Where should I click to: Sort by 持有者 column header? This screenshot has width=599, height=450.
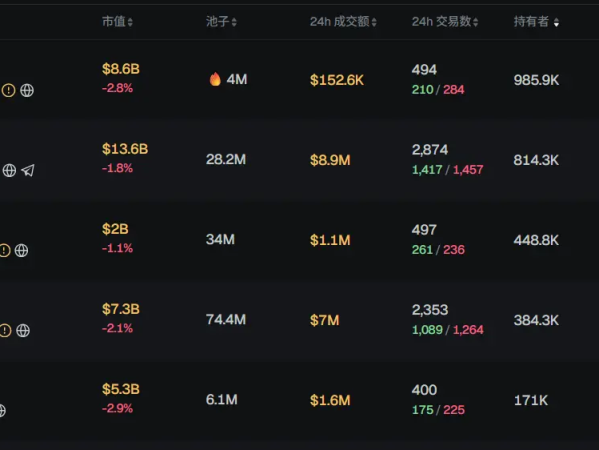[536, 22]
